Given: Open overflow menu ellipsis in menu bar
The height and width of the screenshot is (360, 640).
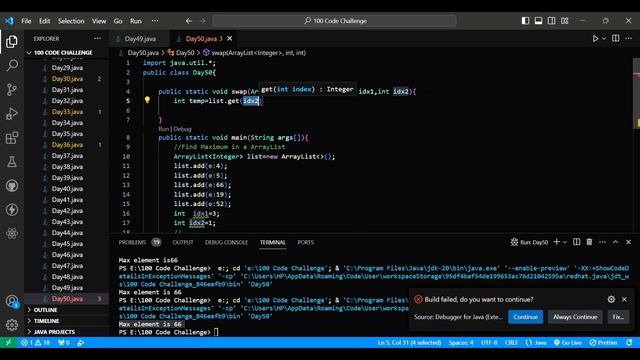Looking at the screenshot, I should tap(155, 21).
